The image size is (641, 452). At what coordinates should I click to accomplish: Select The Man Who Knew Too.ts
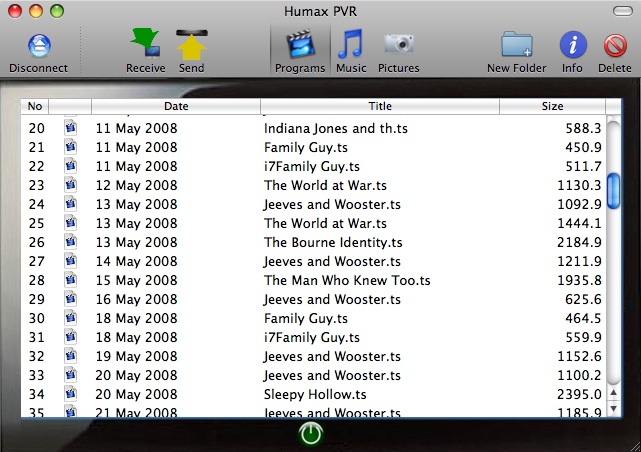347,280
